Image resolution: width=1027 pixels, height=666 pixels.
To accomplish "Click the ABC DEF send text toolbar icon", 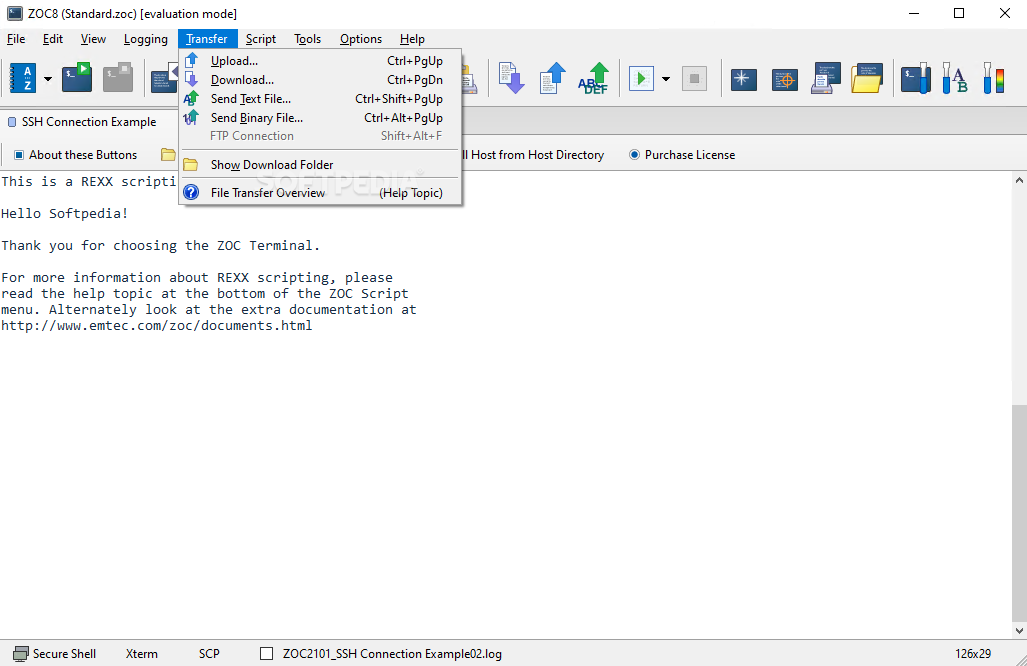I will pyautogui.click(x=593, y=78).
